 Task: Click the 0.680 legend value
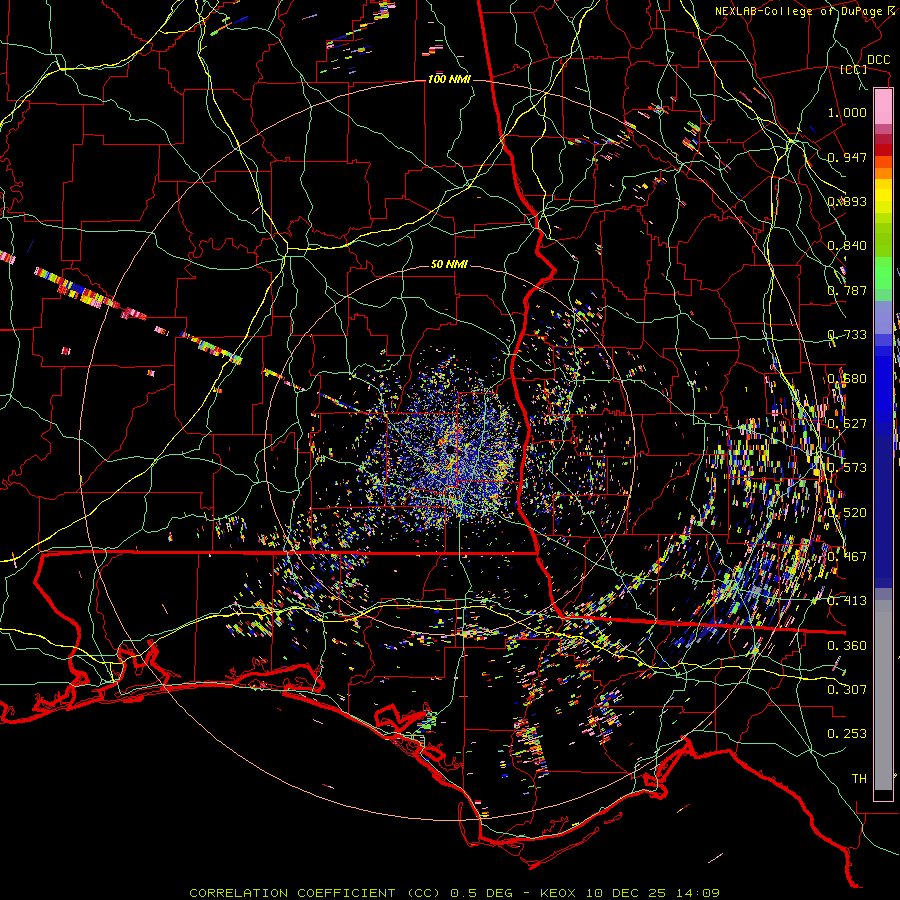click(847, 379)
